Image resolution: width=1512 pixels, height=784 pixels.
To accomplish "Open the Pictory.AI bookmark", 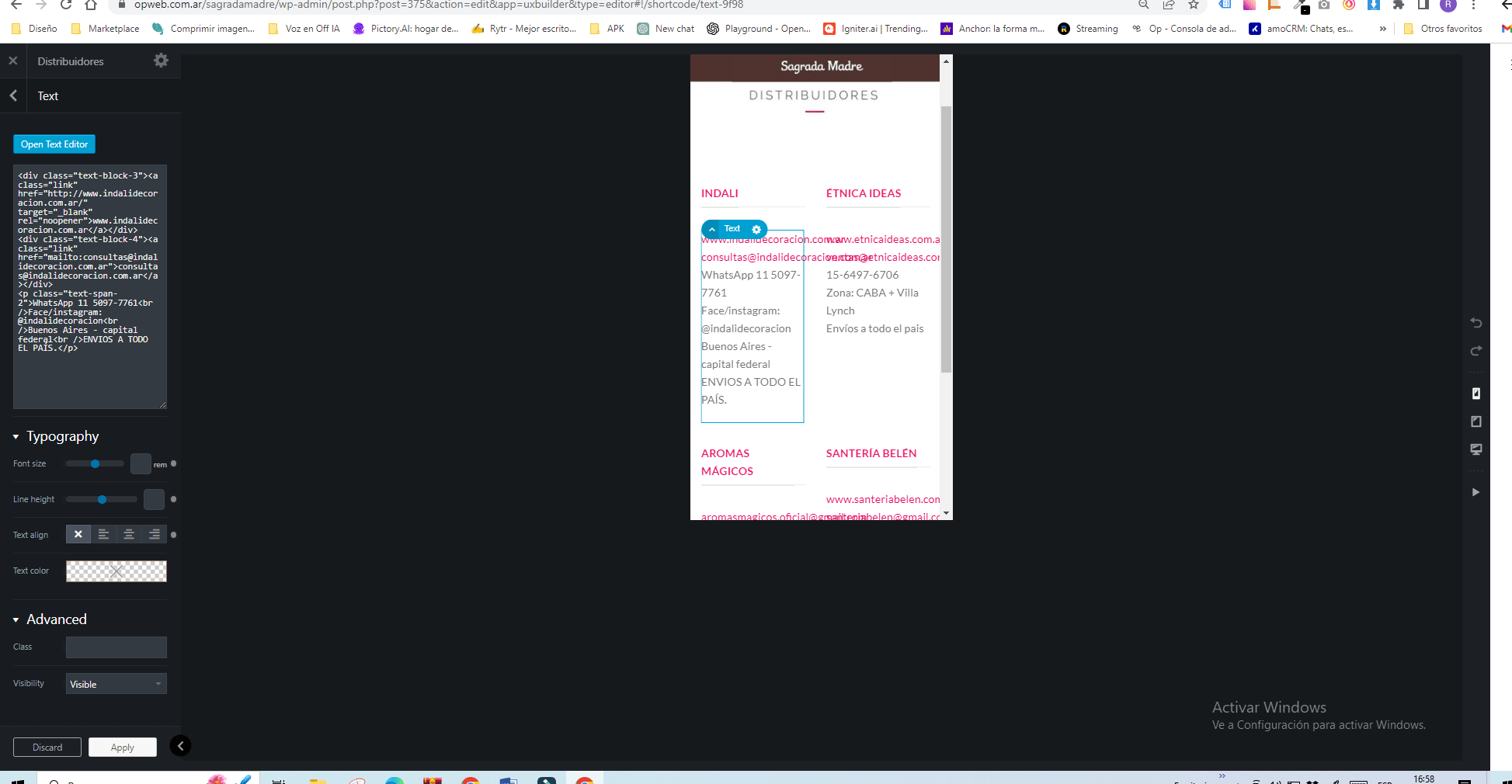I will pyautogui.click(x=405, y=29).
